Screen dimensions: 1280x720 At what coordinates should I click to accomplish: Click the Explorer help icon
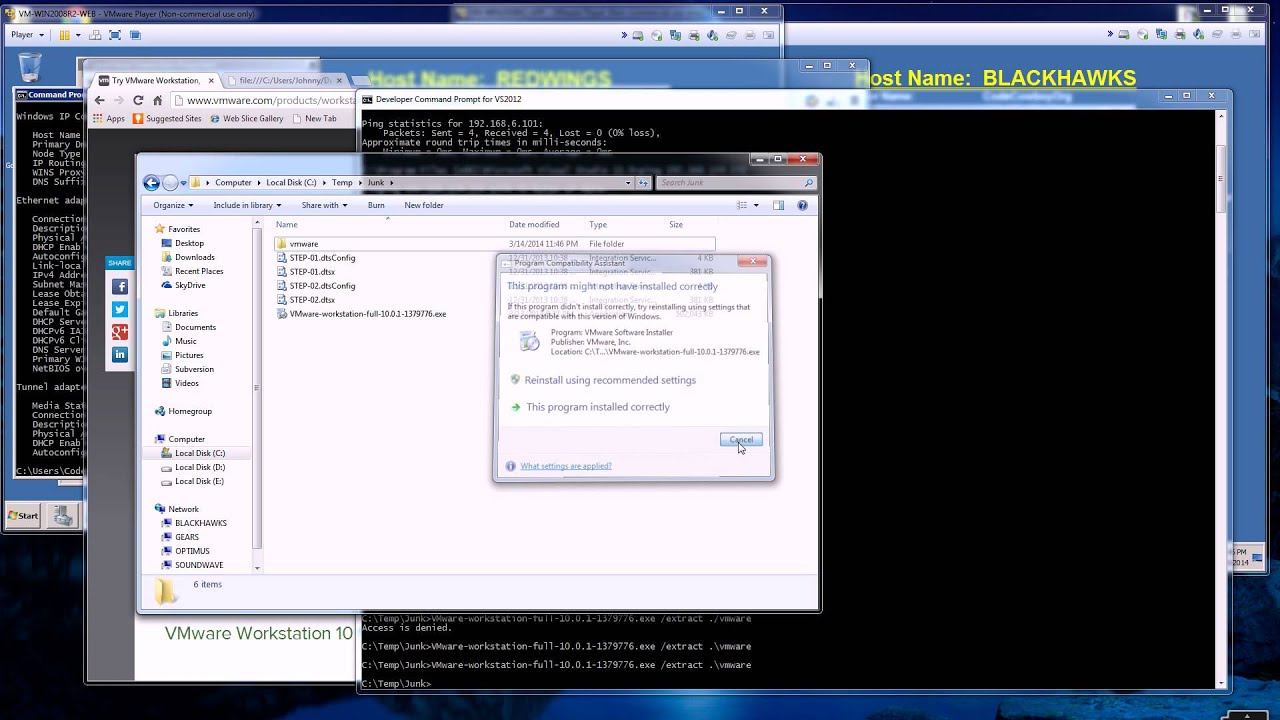(x=802, y=205)
